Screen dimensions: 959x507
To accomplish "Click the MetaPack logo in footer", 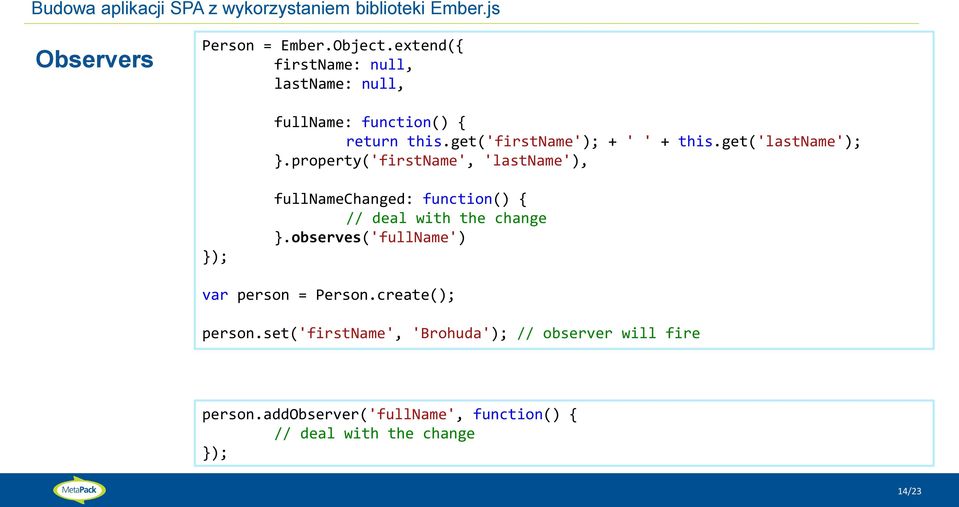I will click(x=80, y=490).
